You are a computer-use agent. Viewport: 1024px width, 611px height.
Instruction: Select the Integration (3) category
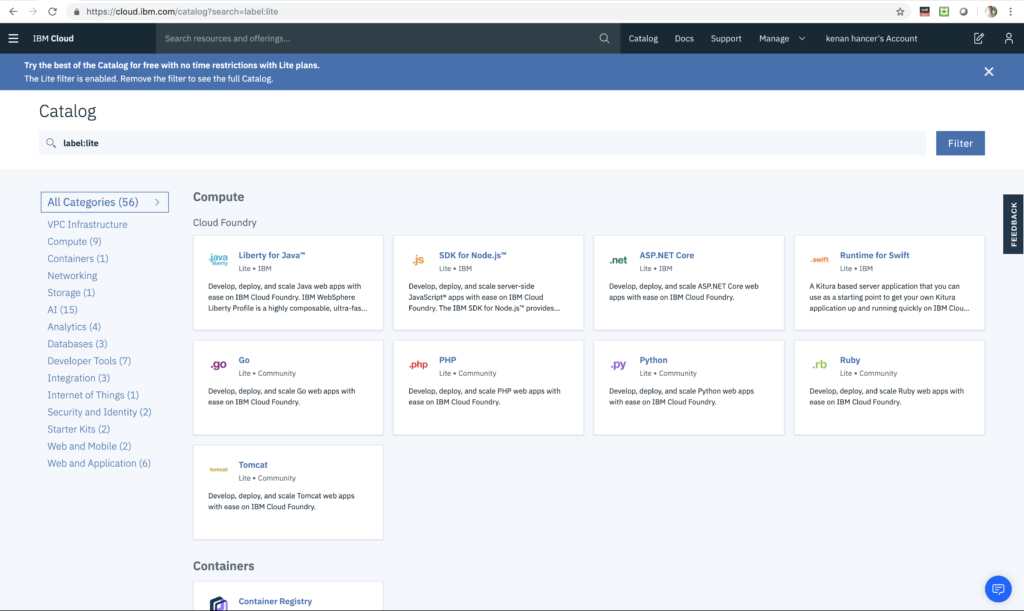coord(78,378)
